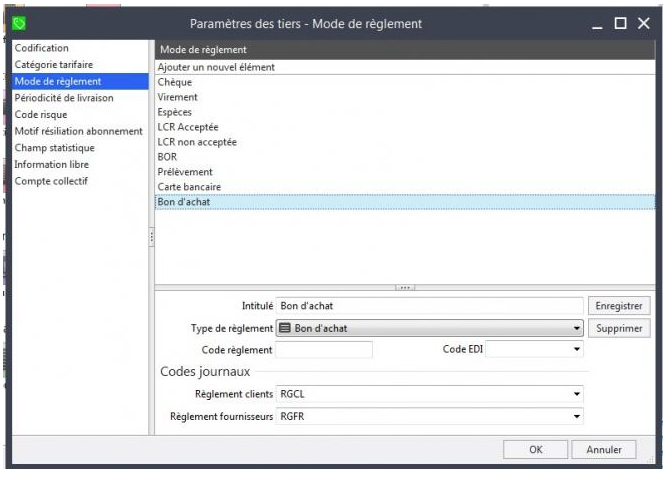Click Annuler to cancel changes
This screenshot has height=477, width=667.
tap(603, 450)
